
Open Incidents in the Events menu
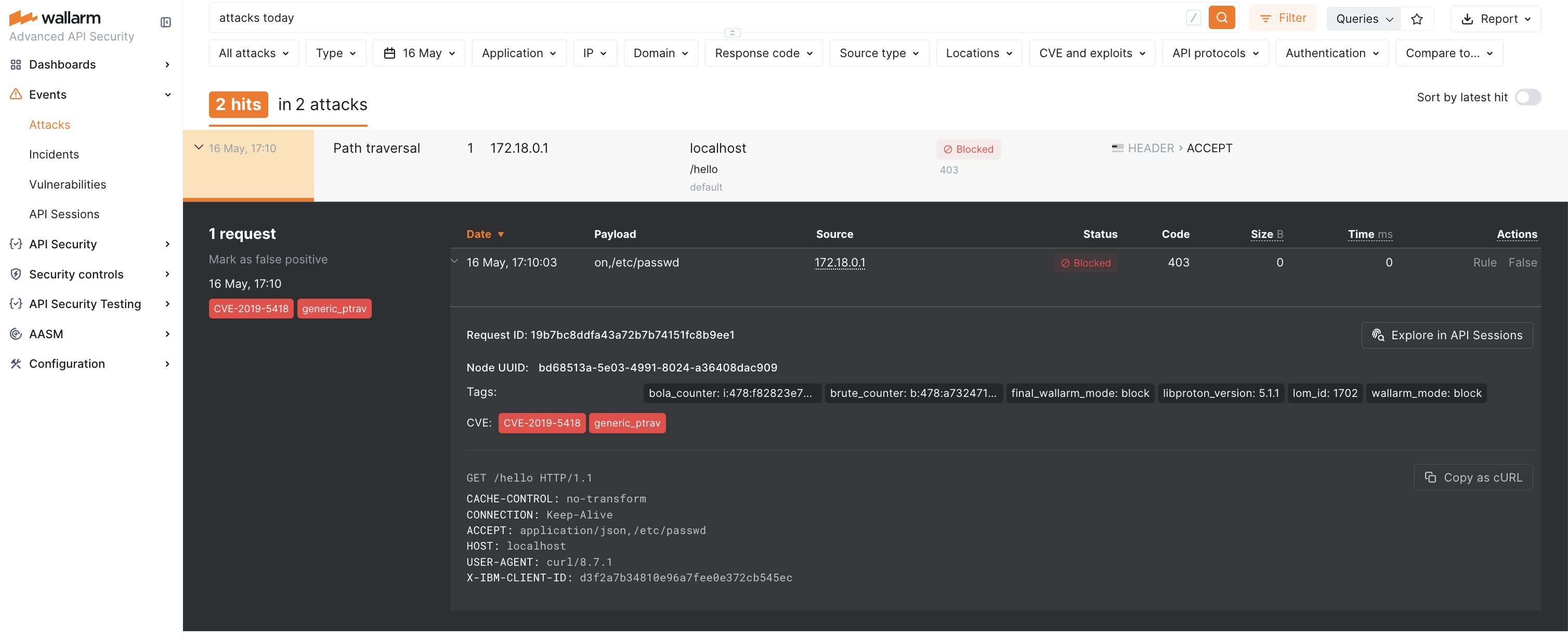[x=54, y=154]
